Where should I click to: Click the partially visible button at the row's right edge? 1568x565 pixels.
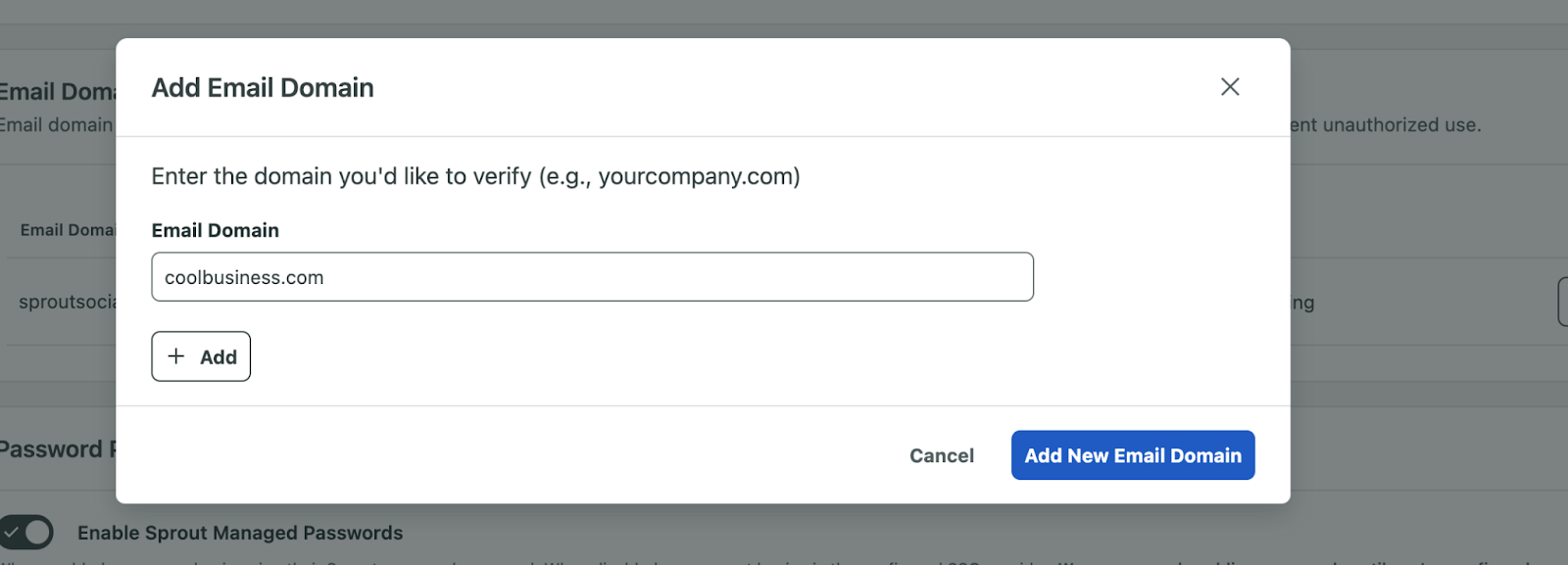coord(1563,302)
